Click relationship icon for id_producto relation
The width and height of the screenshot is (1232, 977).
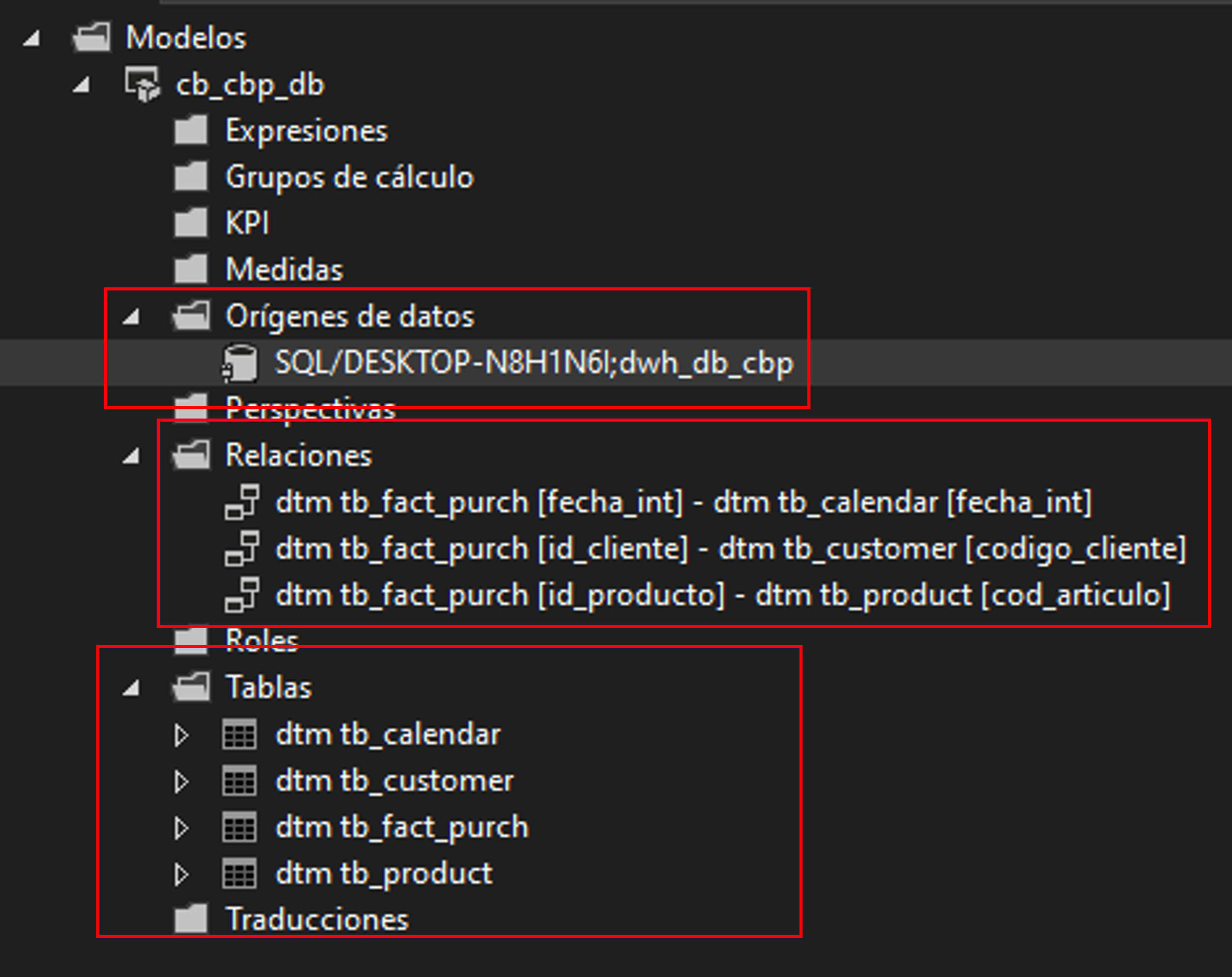(x=242, y=595)
